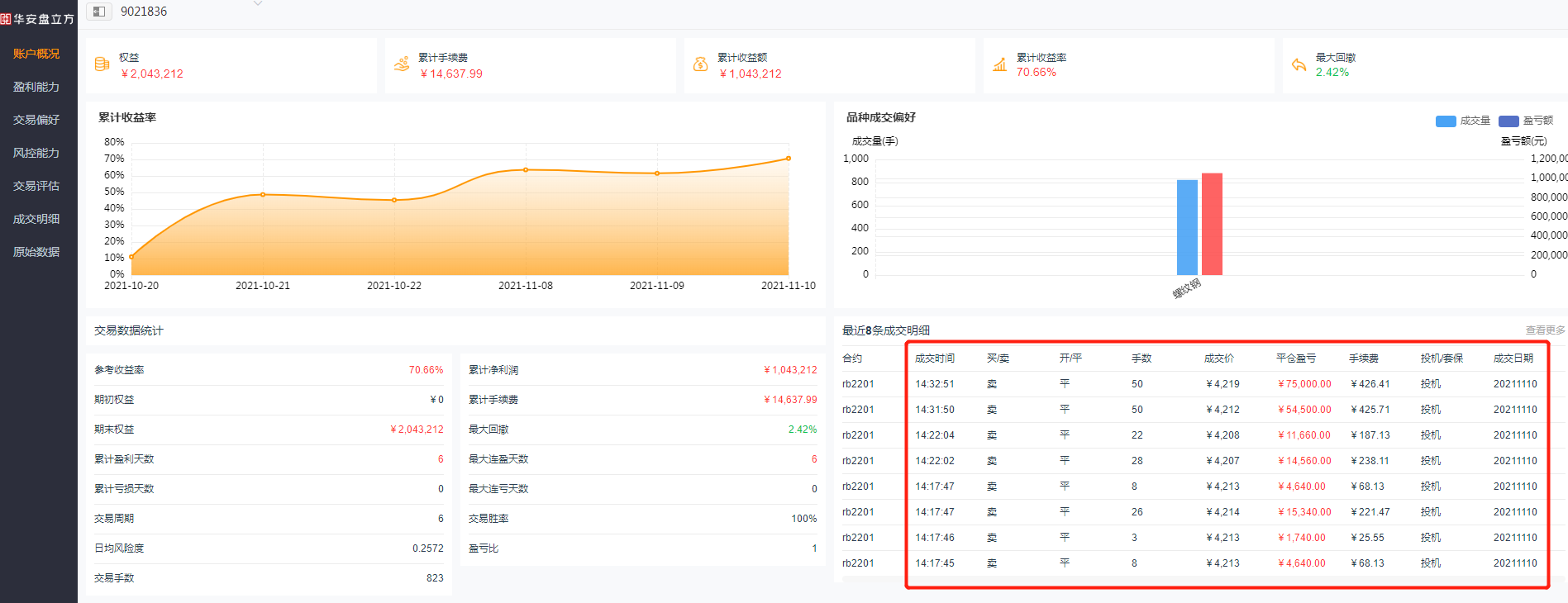Open the 原始数据 sidebar menu
The width and height of the screenshot is (1568, 603).
tap(36, 252)
